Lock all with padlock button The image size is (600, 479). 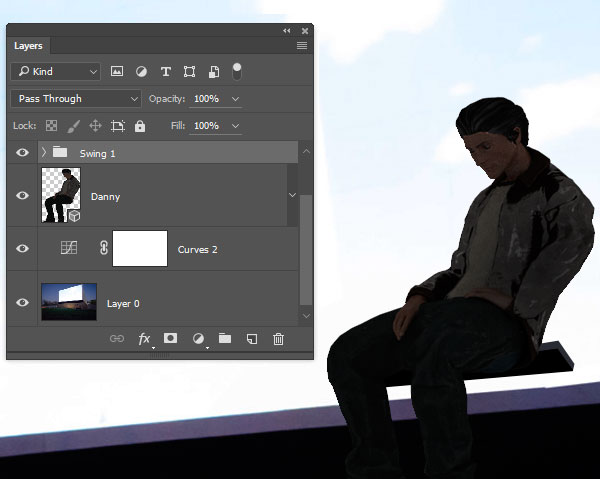point(140,126)
